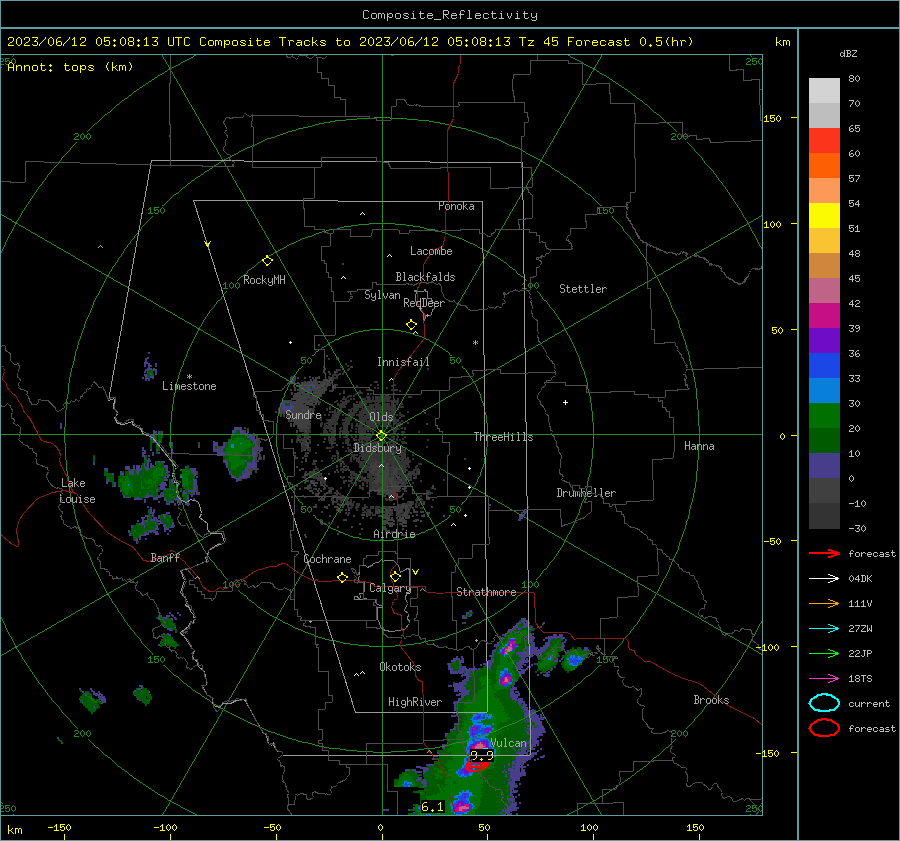This screenshot has height=841, width=900.
Task: Click the yellow diamond marker below Cochrane
Action: pos(342,578)
